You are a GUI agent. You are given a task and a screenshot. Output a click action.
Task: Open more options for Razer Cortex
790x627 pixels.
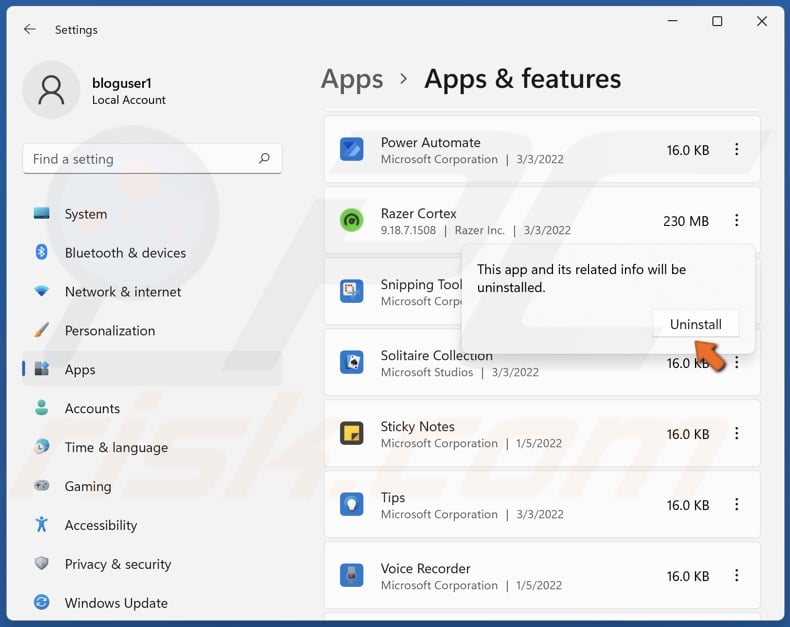tap(737, 220)
